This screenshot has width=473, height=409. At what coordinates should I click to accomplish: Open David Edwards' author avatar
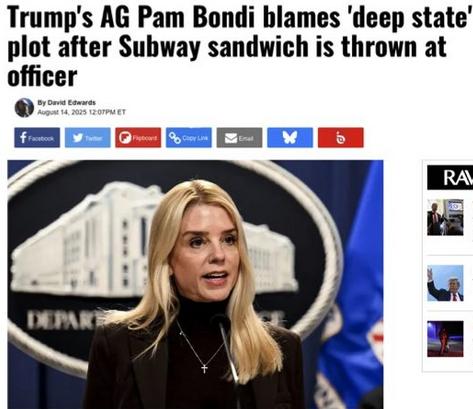(24, 108)
